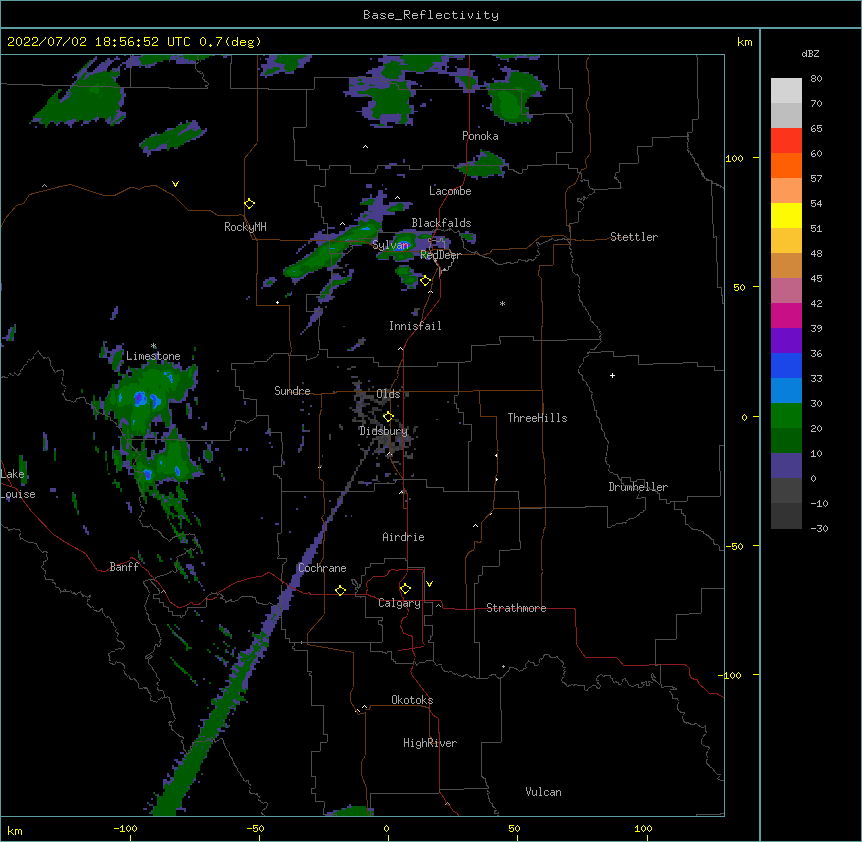The height and width of the screenshot is (842, 862).
Task: Click the yellow marker beside Cochrane
Action: [x=340, y=590]
